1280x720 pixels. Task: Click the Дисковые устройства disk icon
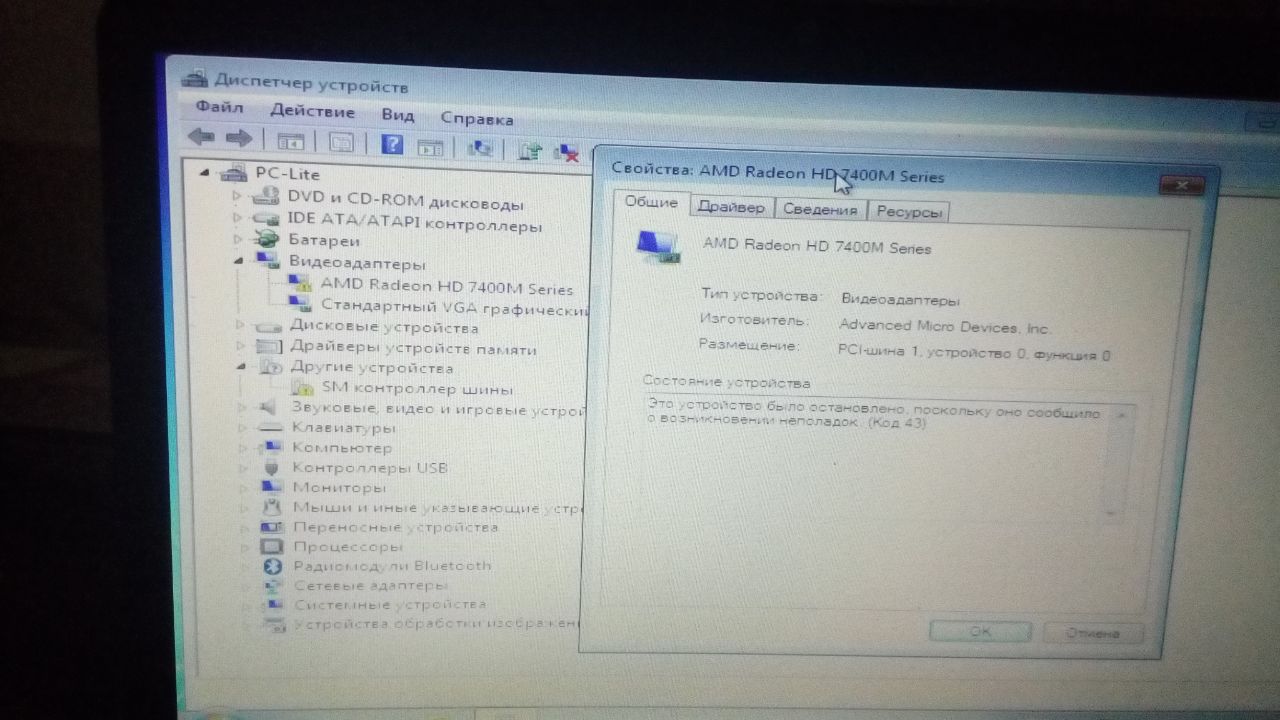[270, 326]
